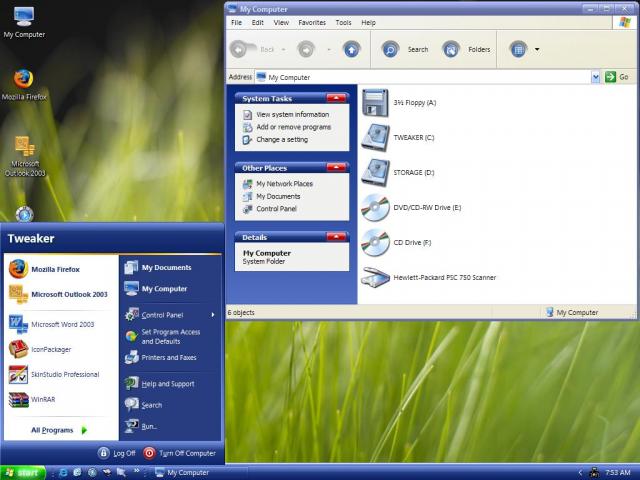Launch Microsoft Outlook 2003 from Start menu
Screen dimensions: 640x480
click(60, 294)
